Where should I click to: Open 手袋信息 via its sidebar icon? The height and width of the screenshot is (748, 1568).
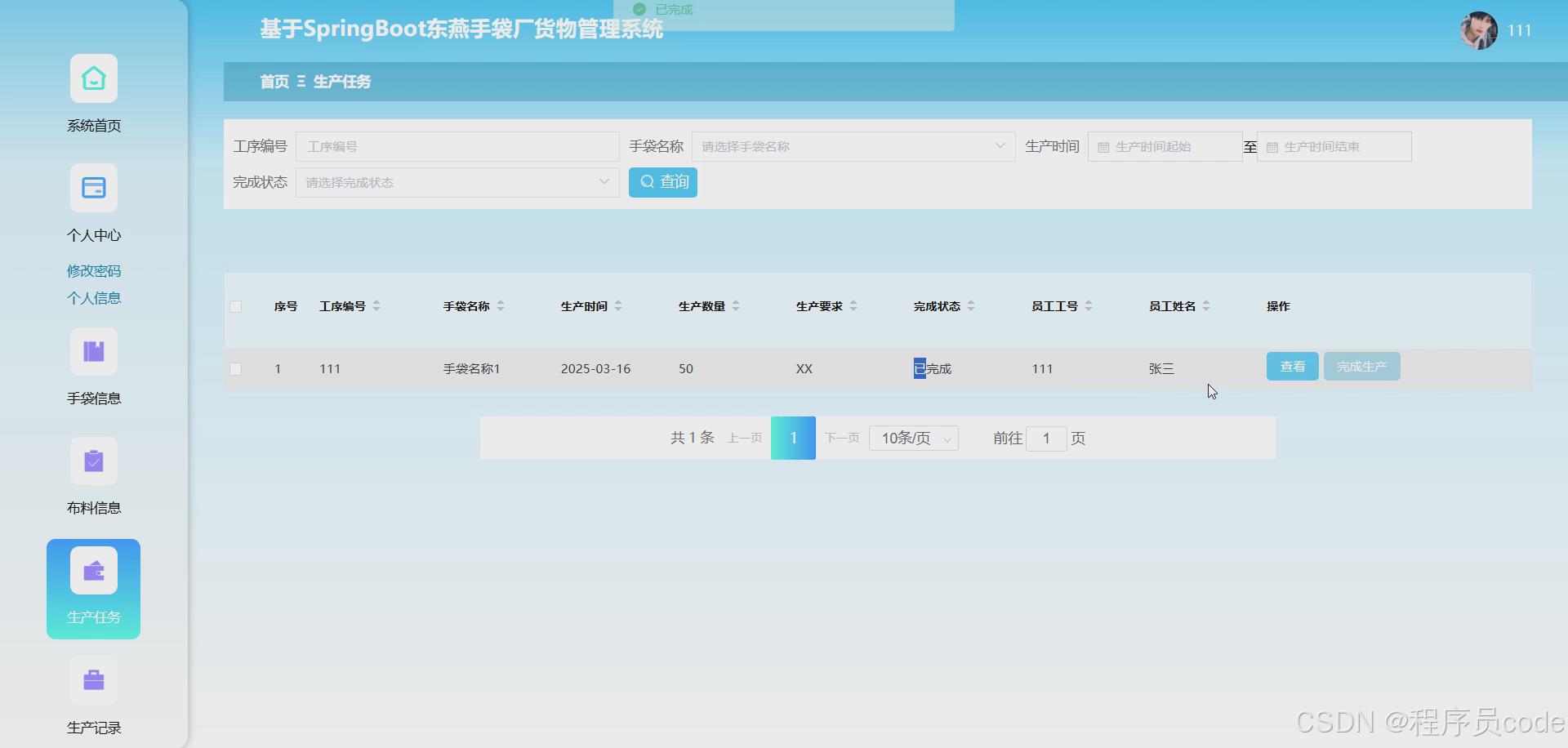(93, 351)
